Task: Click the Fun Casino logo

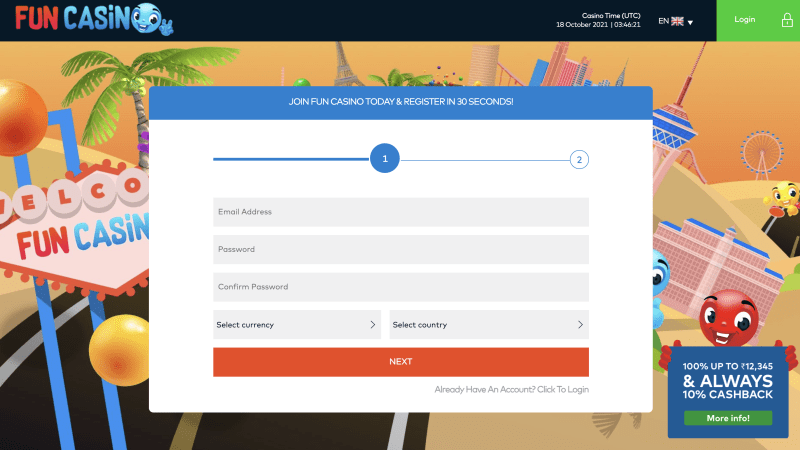Action: coord(94,19)
